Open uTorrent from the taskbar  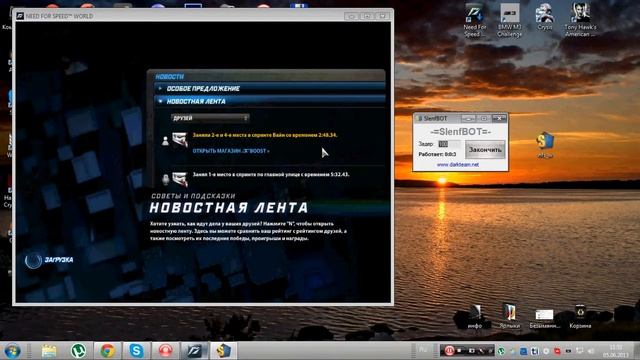point(78,351)
